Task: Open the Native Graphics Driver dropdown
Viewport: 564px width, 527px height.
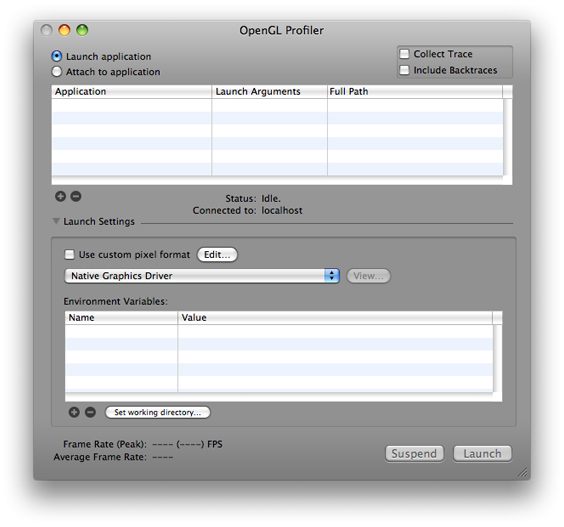Action: 202,276
